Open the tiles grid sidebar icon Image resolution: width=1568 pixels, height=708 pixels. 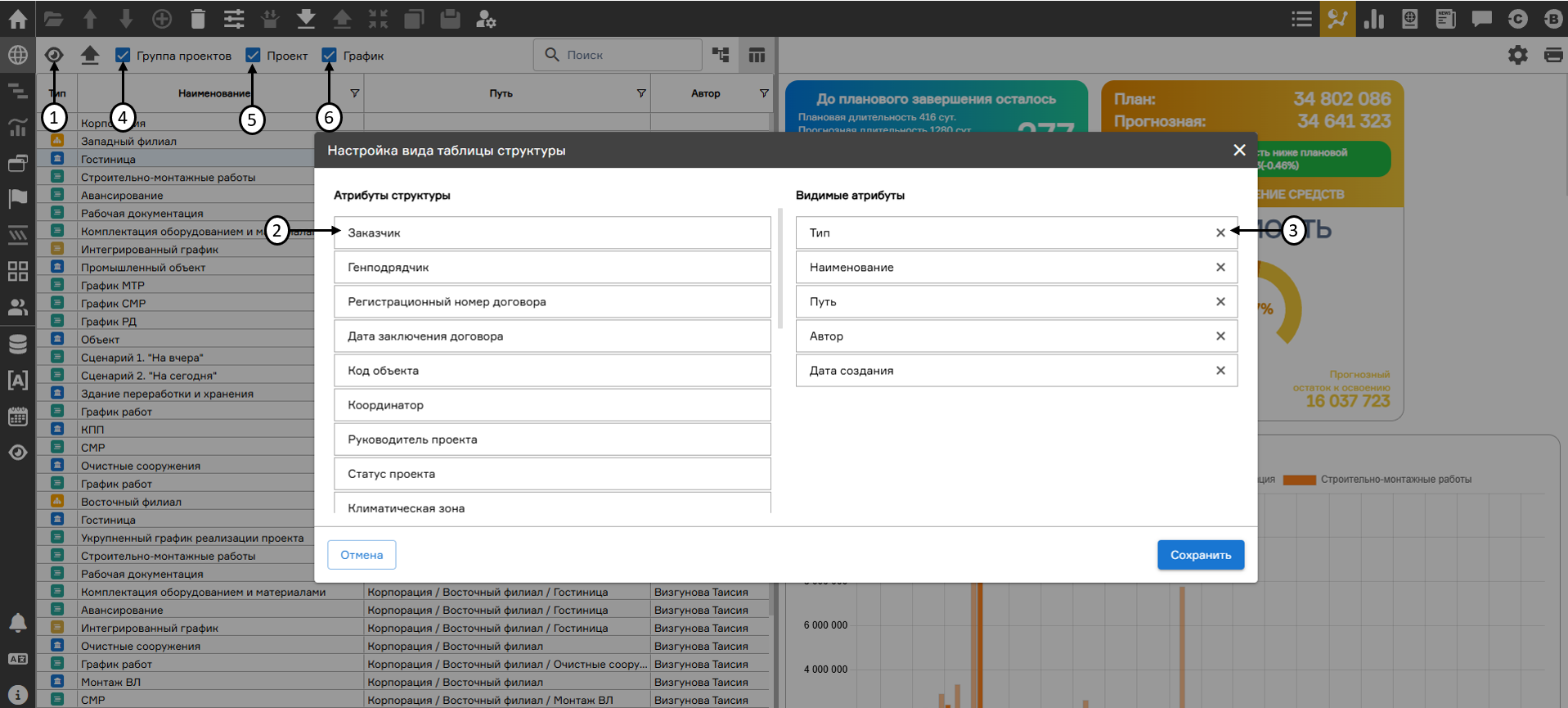click(17, 271)
